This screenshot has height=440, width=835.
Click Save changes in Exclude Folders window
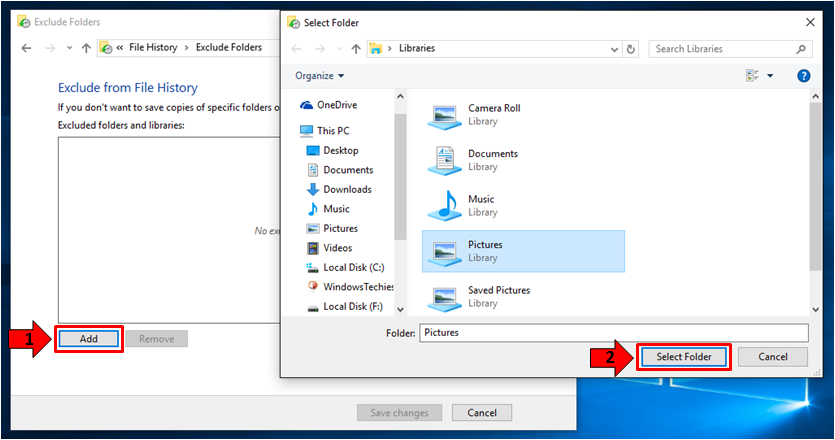pyautogui.click(x=399, y=413)
